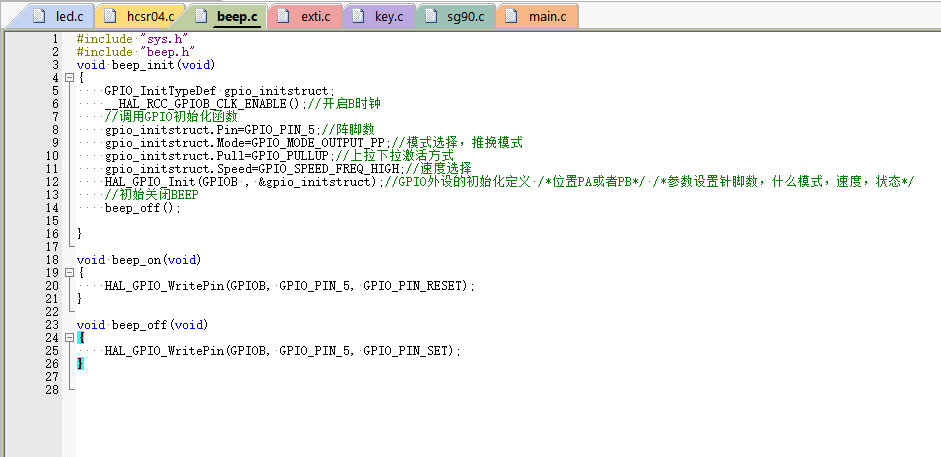The height and width of the screenshot is (457, 941).
Task: Open the key.c tab
Action: [378, 16]
